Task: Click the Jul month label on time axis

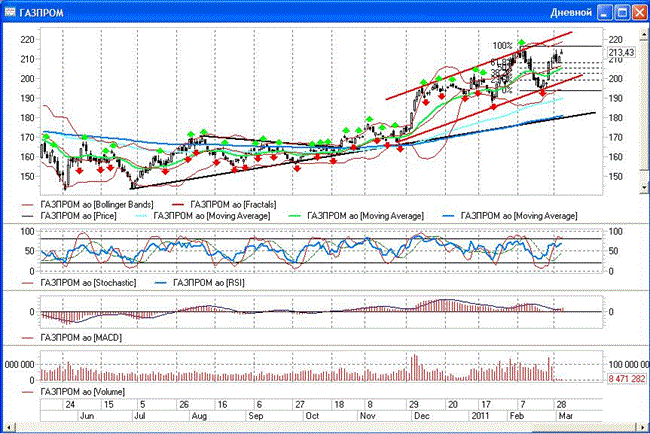Action: [140, 416]
